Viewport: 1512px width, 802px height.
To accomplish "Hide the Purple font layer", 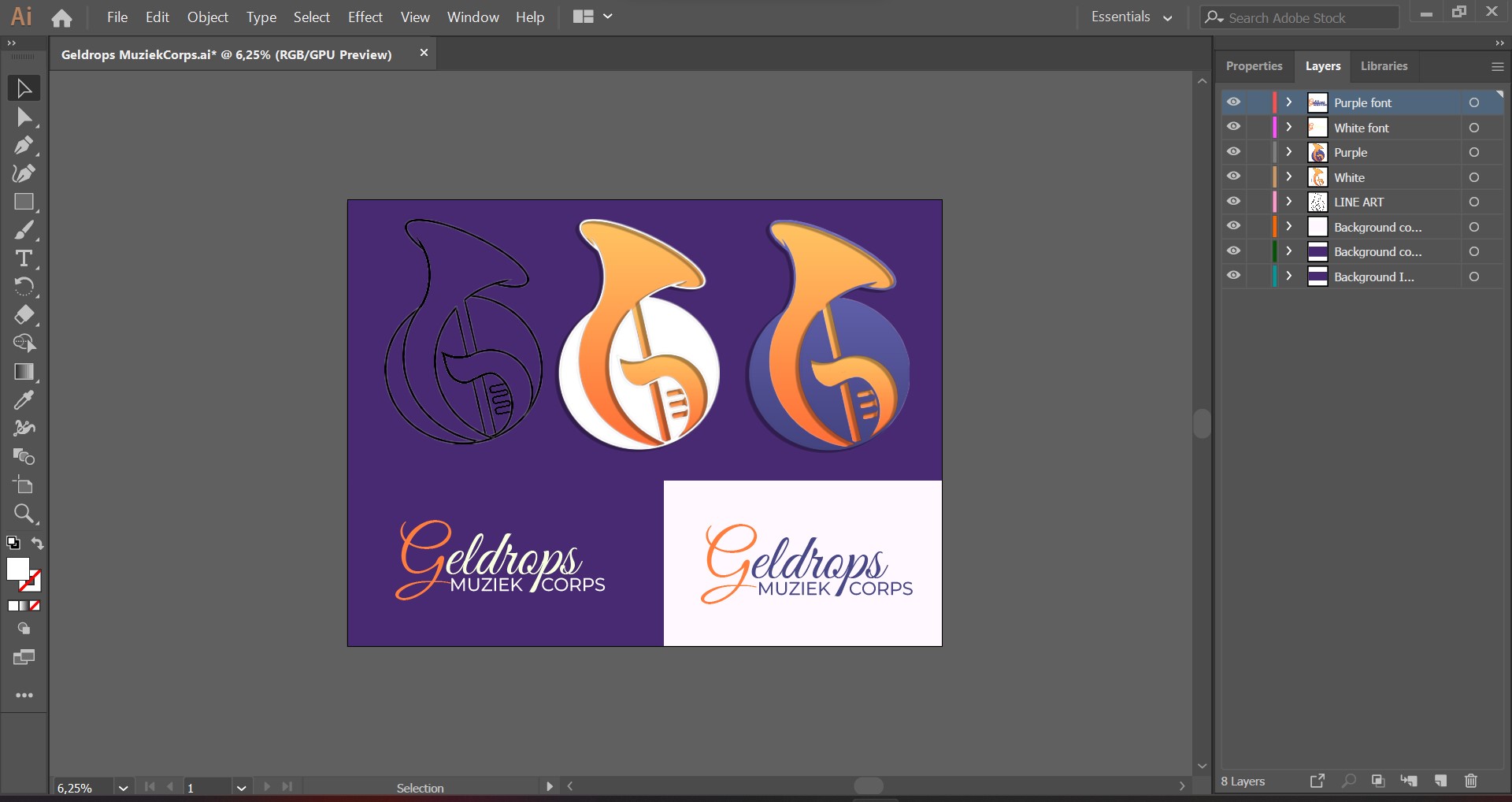I will click(1233, 102).
